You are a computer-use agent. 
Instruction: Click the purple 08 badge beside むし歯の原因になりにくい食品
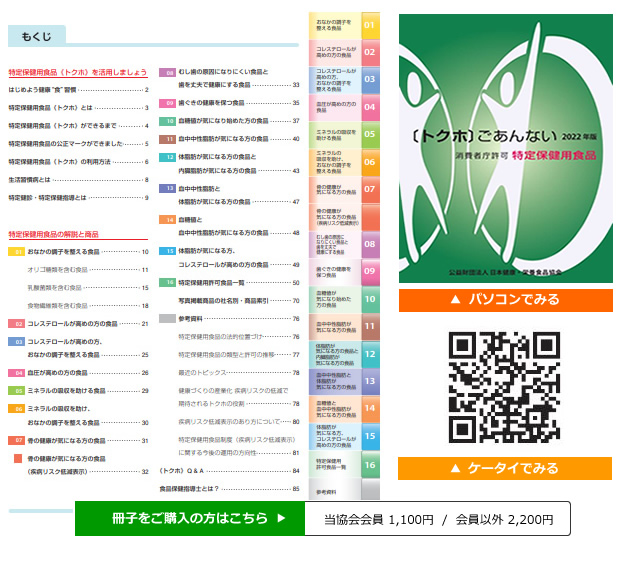click(x=167, y=72)
